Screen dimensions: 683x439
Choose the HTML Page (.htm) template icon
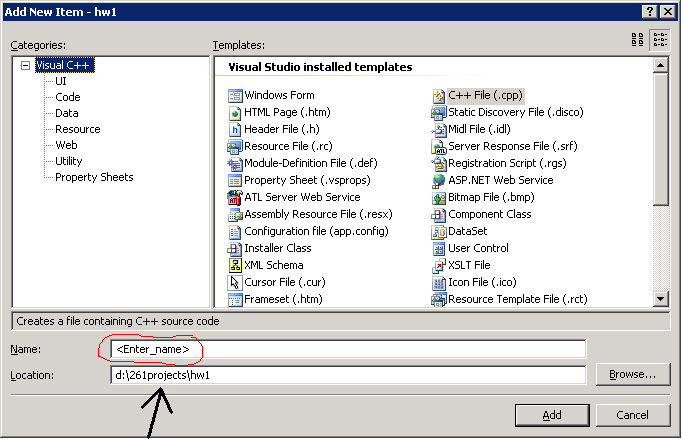235,112
